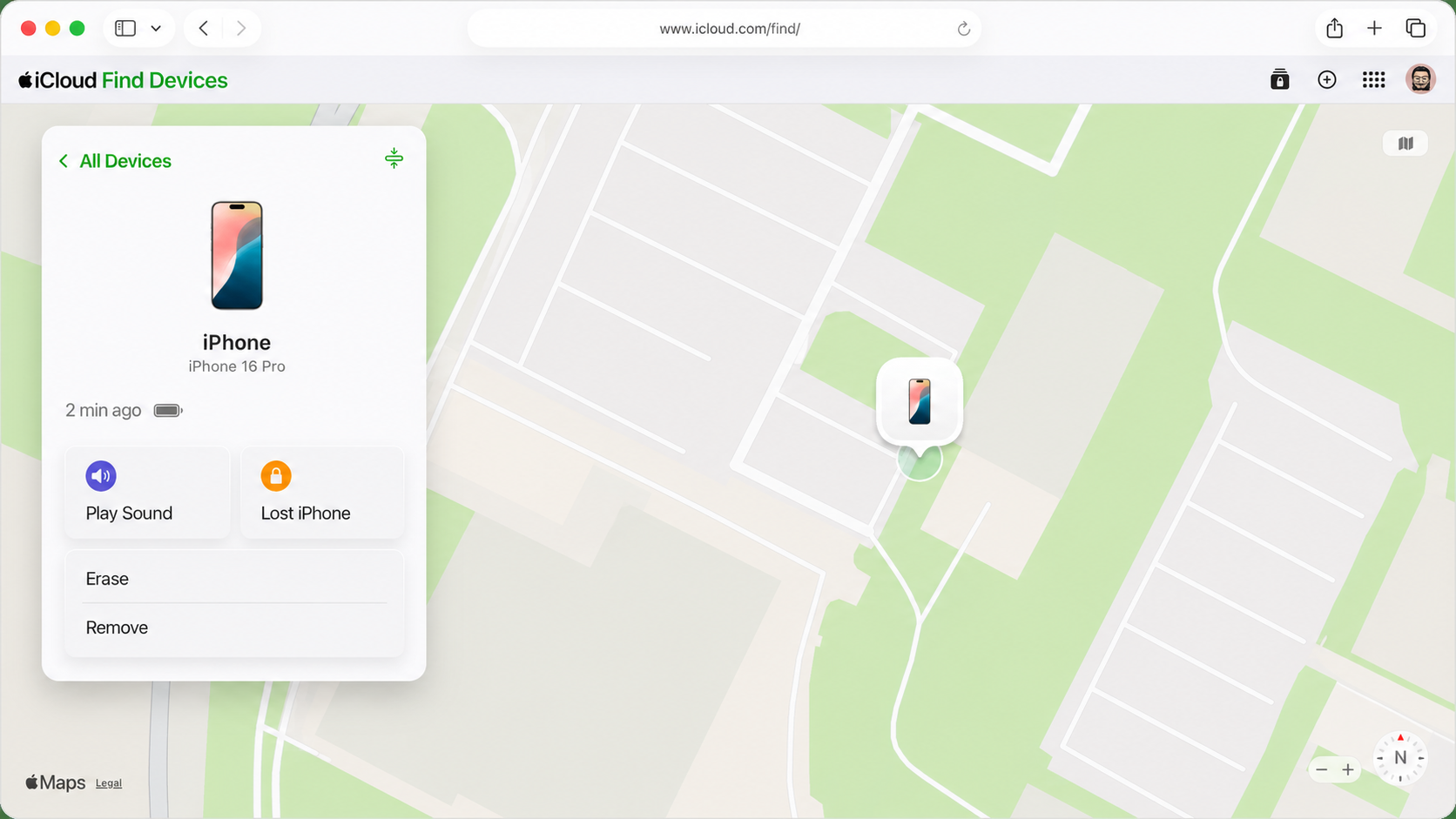Open the Safari Share menu icon
Image resolution: width=1456 pixels, height=819 pixels.
pos(1334,29)
